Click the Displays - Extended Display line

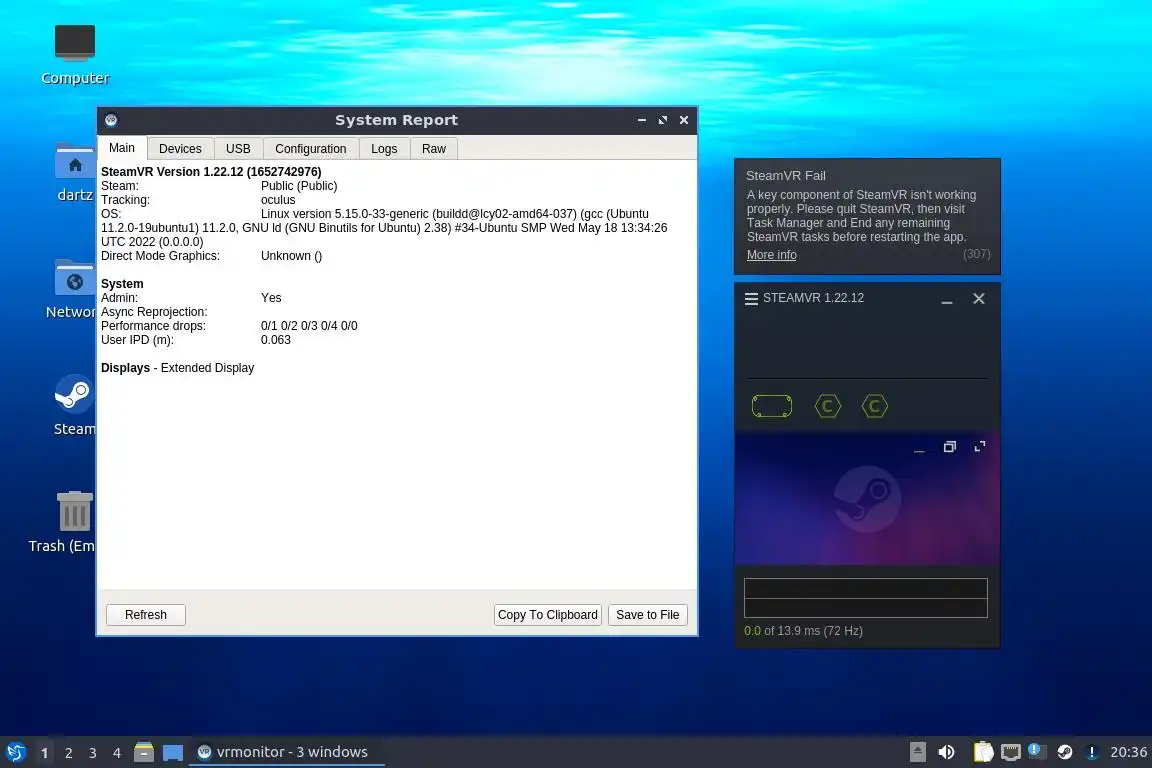177,367
